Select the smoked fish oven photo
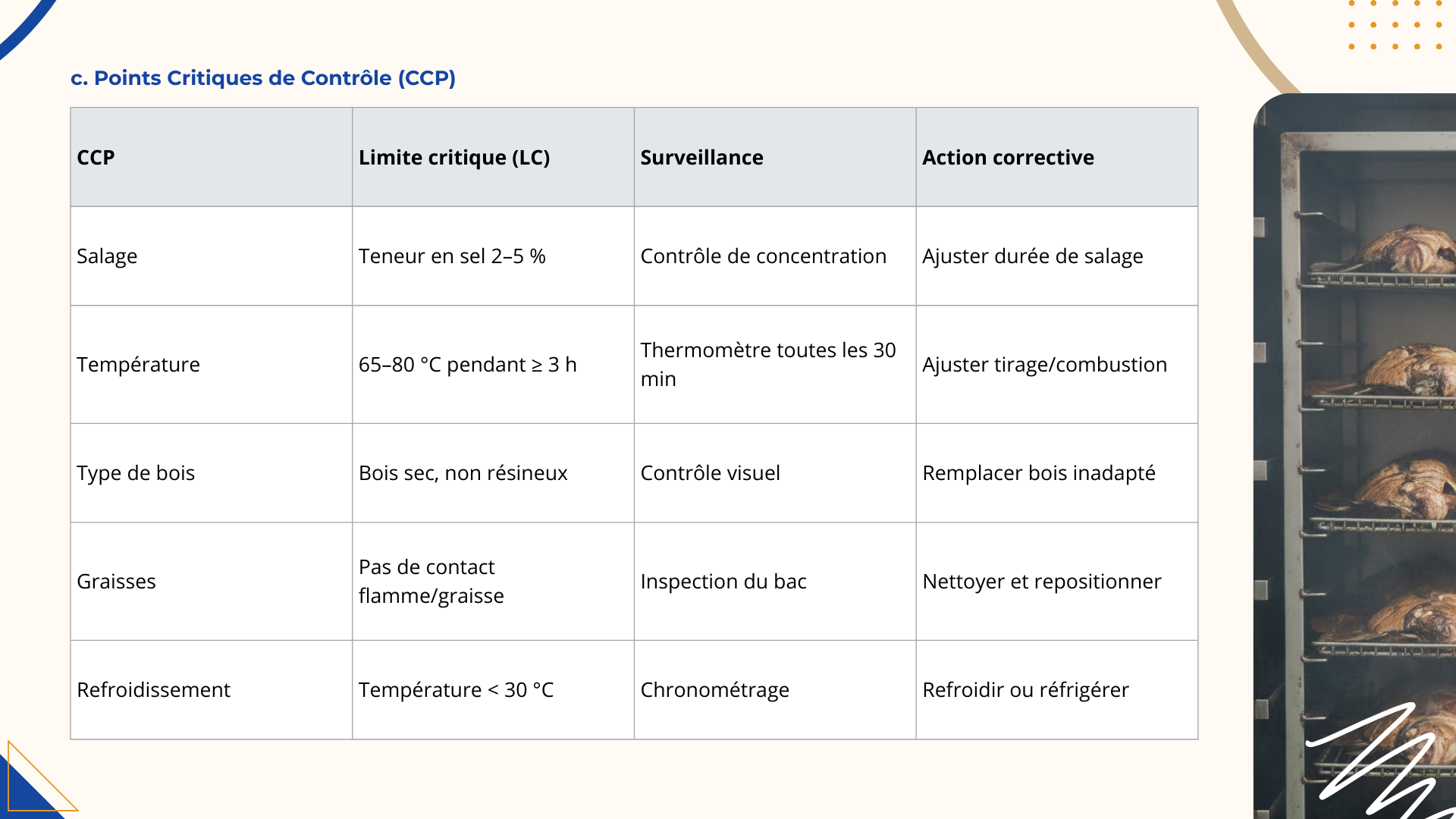This screenshot has height=819, width=1456. click(1354, 456)
